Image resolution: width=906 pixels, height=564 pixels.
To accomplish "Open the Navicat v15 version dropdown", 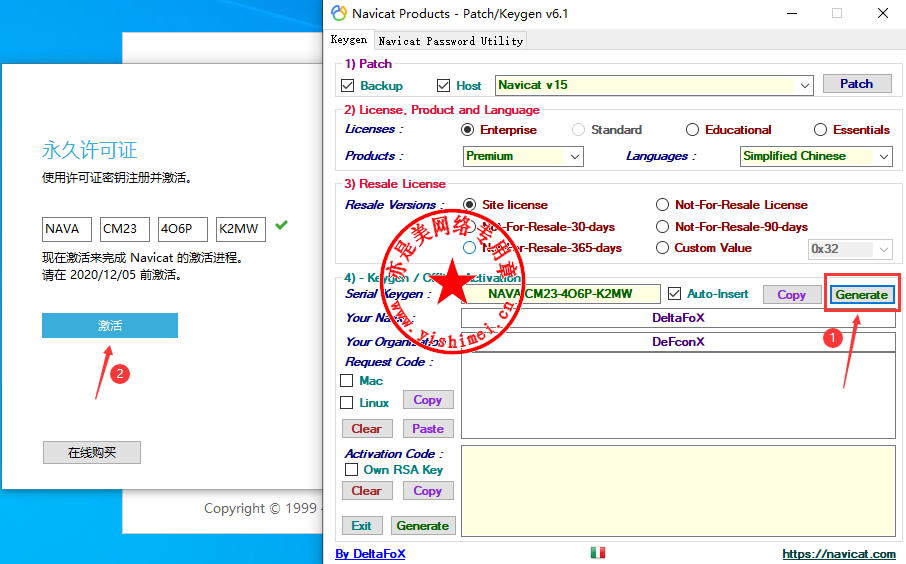I will coord(804,86).
